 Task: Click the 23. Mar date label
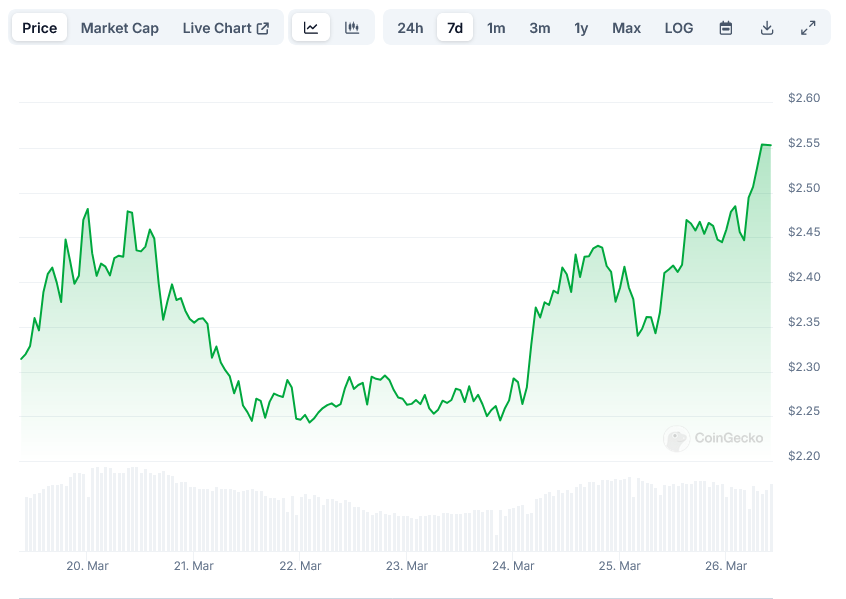(406, 566)
